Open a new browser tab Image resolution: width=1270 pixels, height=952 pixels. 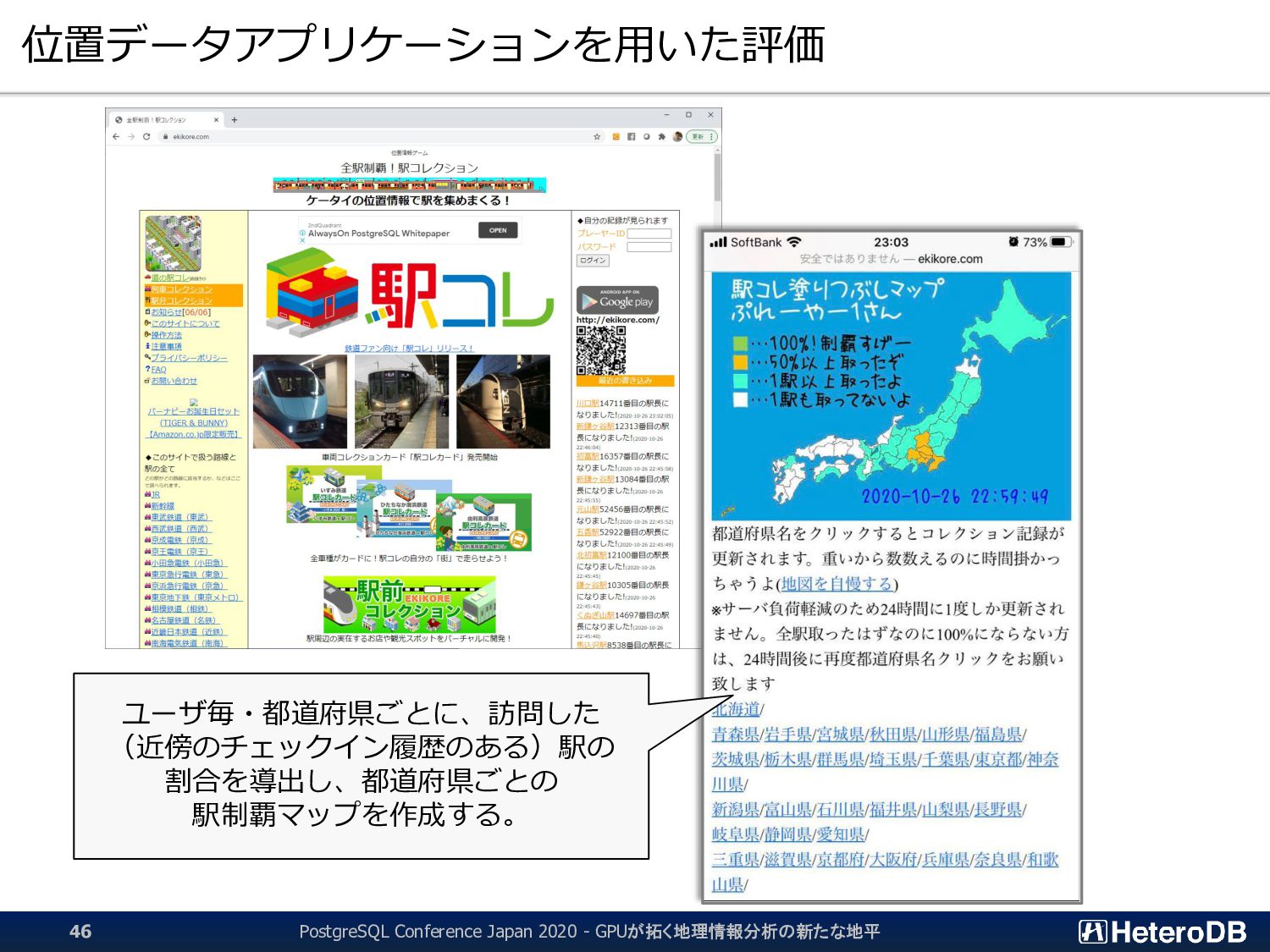[x=235, y=120]
